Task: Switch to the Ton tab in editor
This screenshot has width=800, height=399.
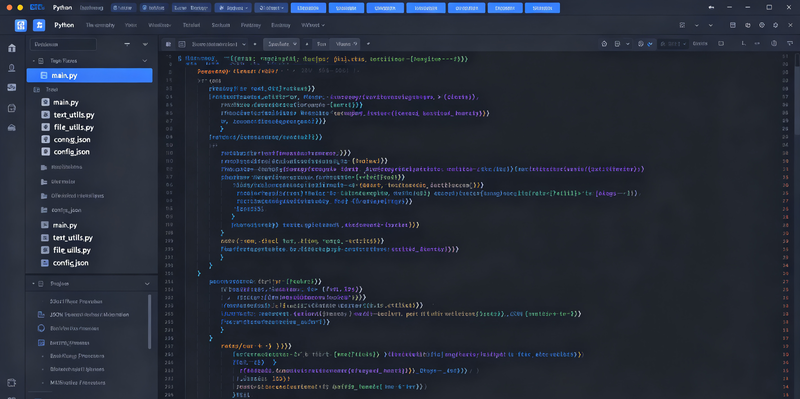Action: (321, 44)
